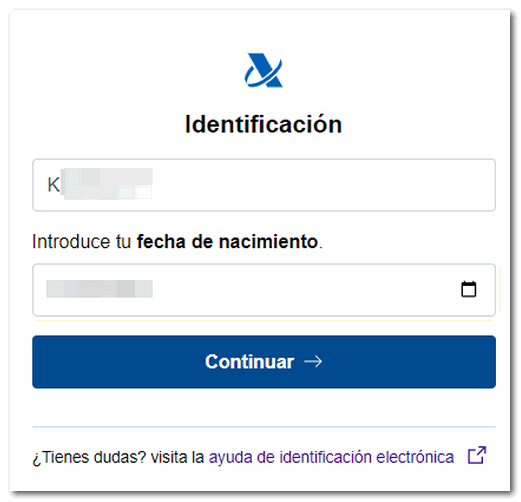The height and width of the screenshot is (502, 521).
Task: Click the arrow icon inside Continuar button
Action: coord(313,362)
